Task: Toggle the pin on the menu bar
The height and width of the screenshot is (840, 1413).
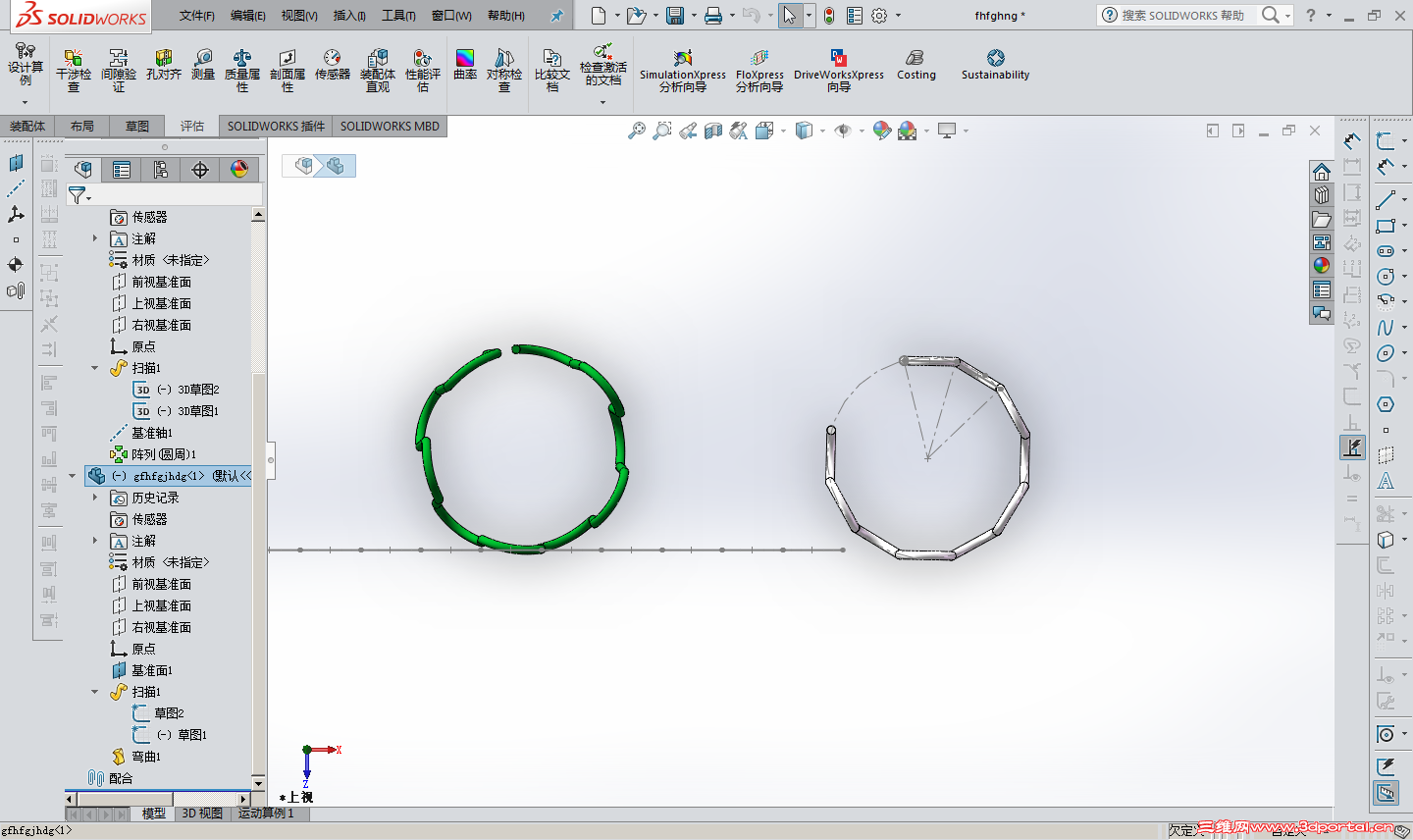Action: click(556, 16)
